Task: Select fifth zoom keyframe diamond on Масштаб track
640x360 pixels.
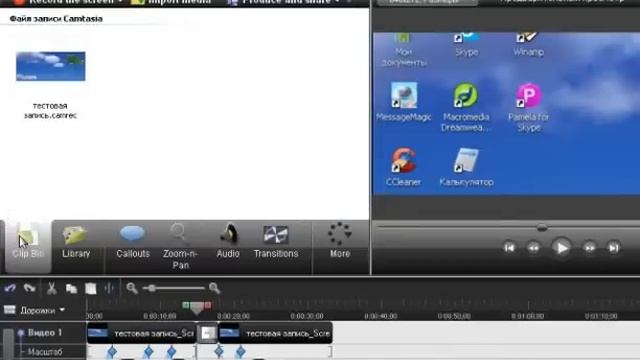Action: point(241,351)
